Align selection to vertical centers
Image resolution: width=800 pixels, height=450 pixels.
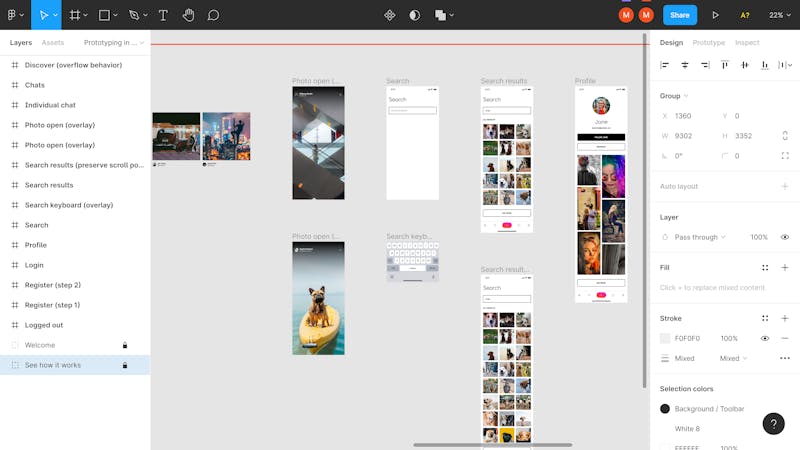click(x=745, y=65)
